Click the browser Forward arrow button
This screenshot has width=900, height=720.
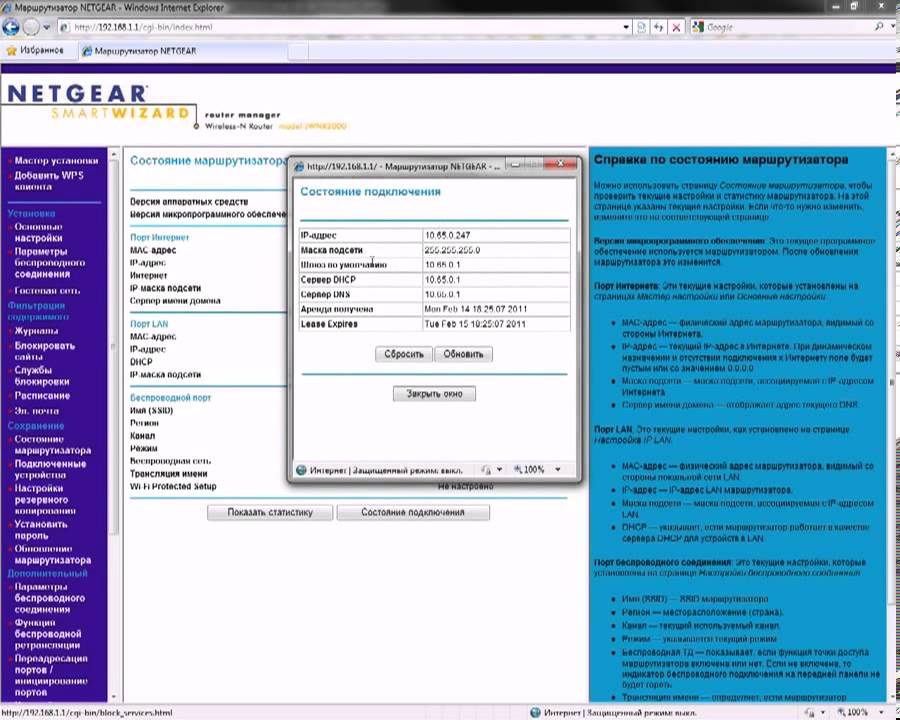[x=31, y=27]
